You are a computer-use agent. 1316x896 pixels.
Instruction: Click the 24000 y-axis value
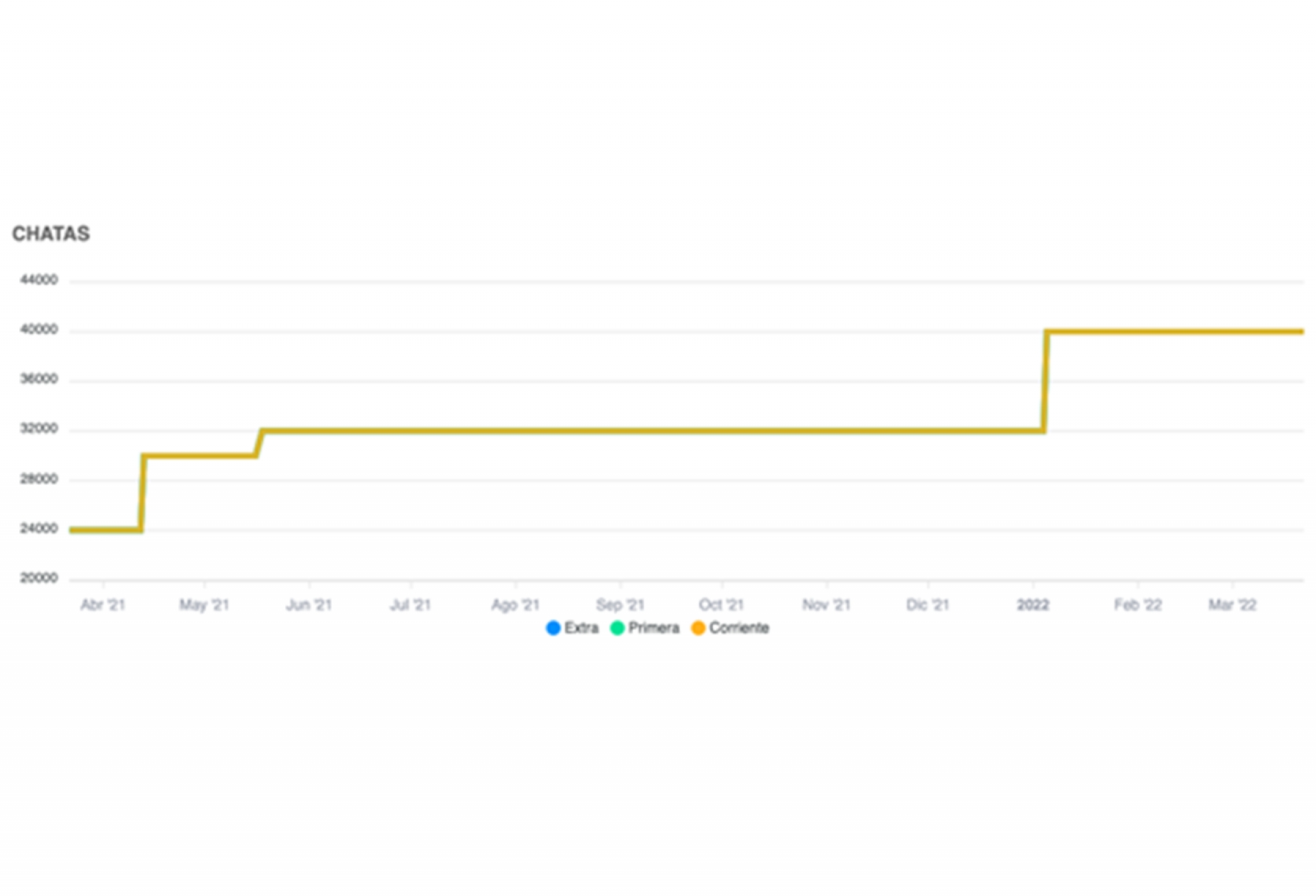click(39, 529)
